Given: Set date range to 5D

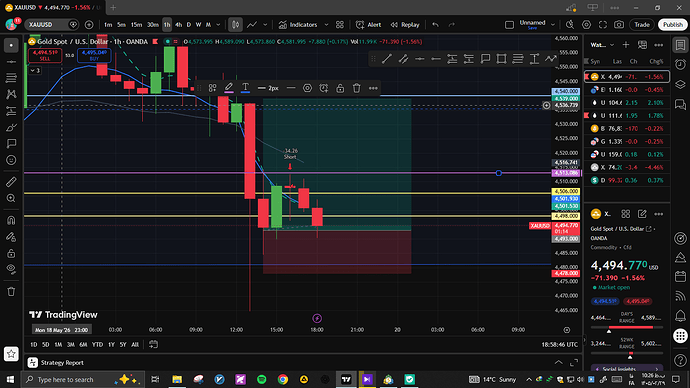Looking at the screenshot, I should click(x=46, y=344).
